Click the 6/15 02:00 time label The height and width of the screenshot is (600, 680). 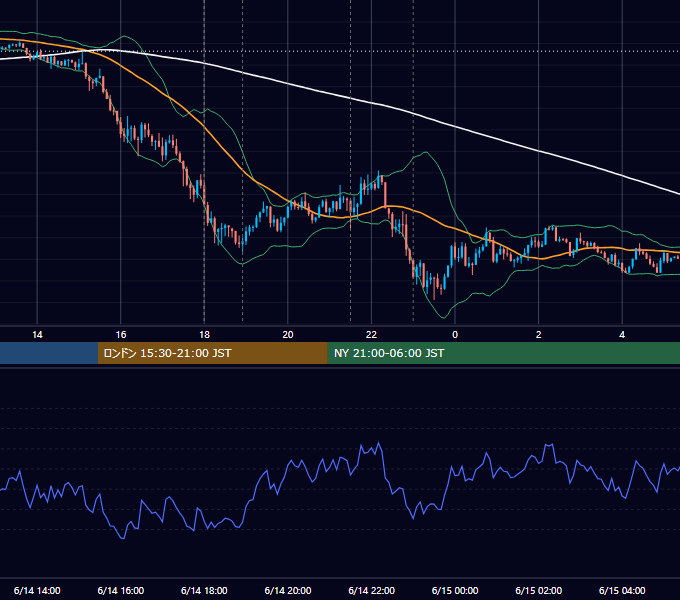tap(539, 590)
